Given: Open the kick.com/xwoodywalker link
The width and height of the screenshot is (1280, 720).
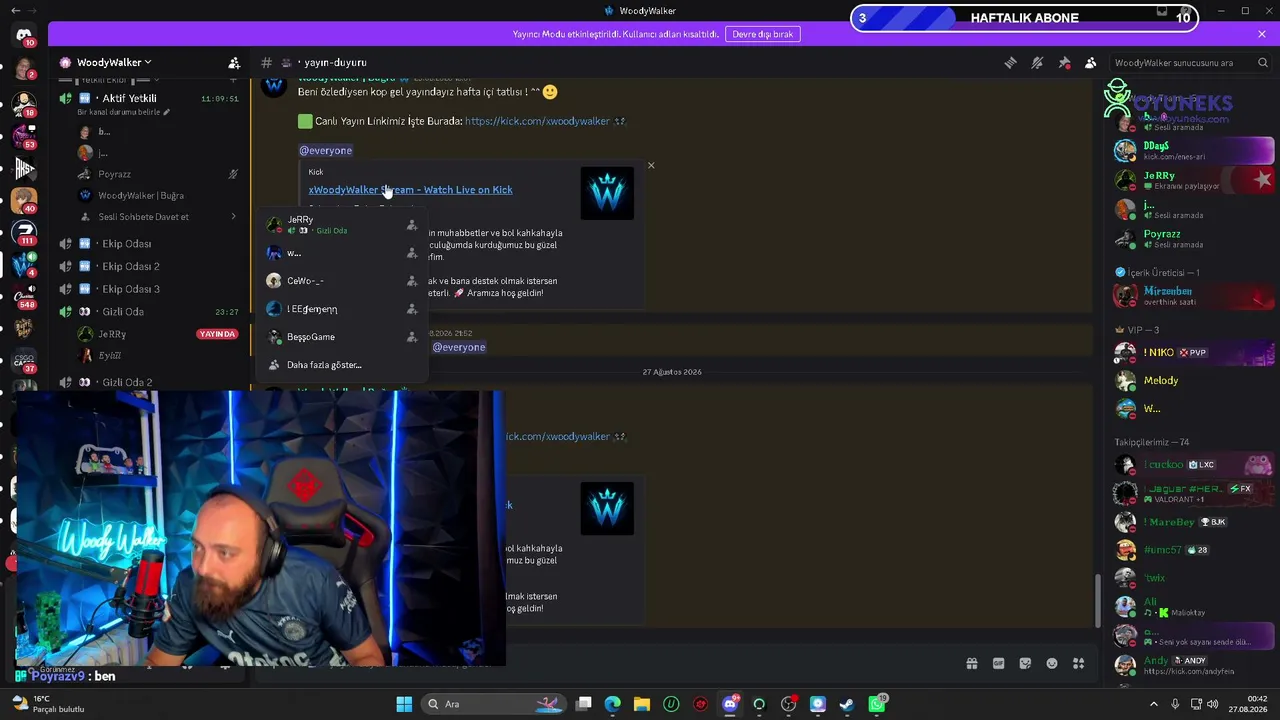Looking at the screenshot, I should (537, 121).
